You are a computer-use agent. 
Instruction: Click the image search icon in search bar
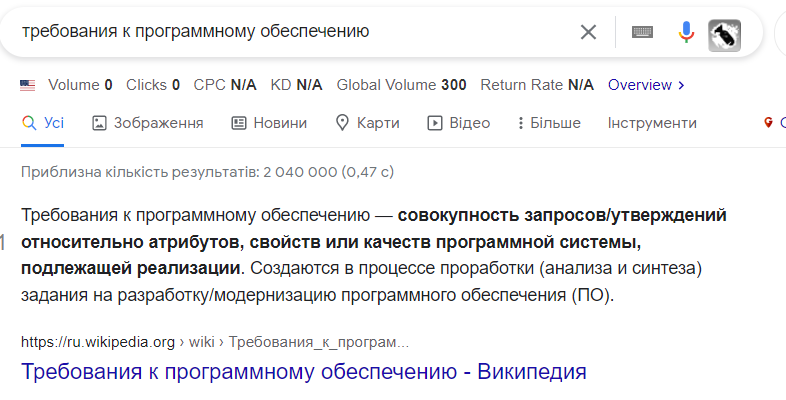[x=724, y=34]
